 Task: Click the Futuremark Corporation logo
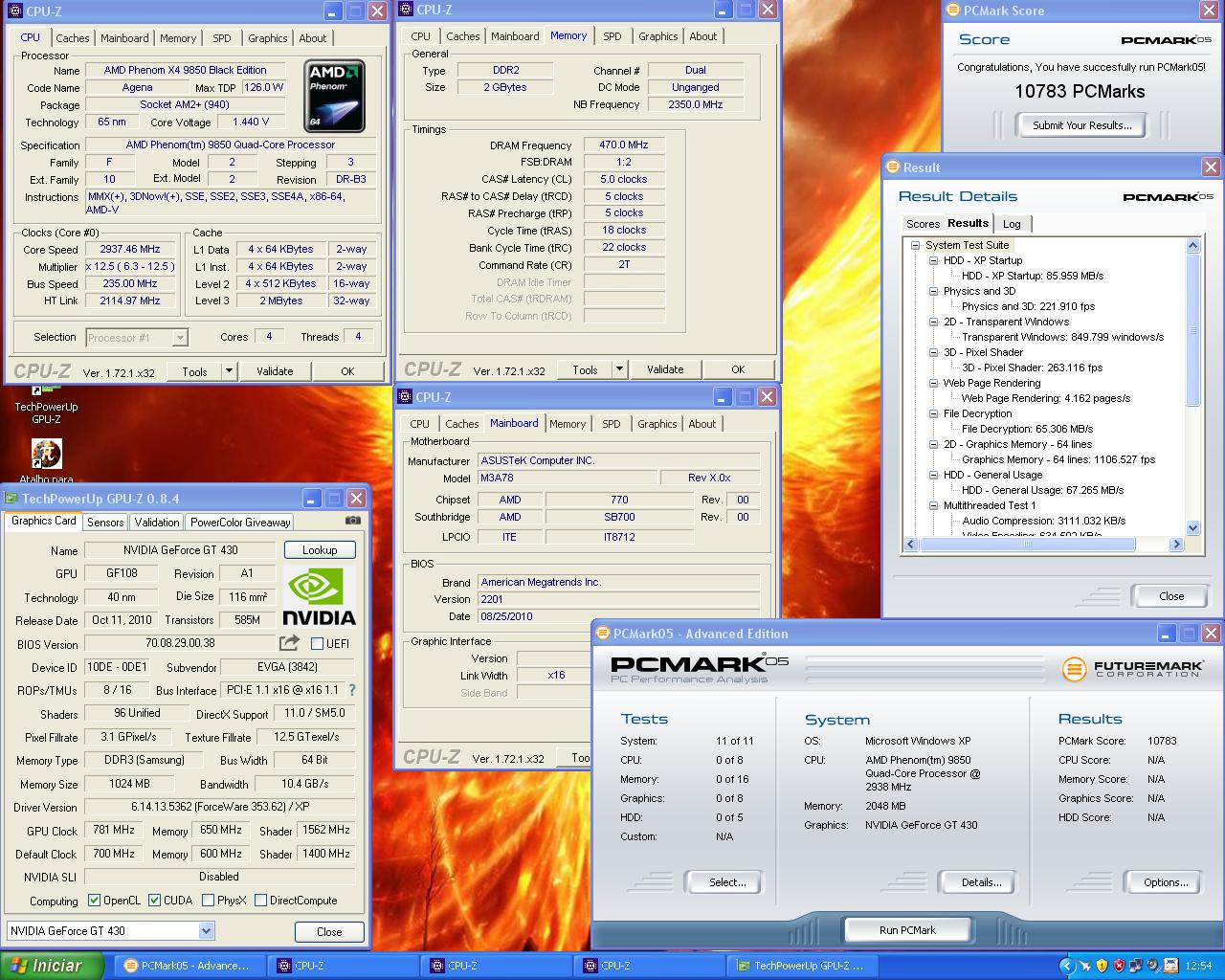pos(1132,667)
